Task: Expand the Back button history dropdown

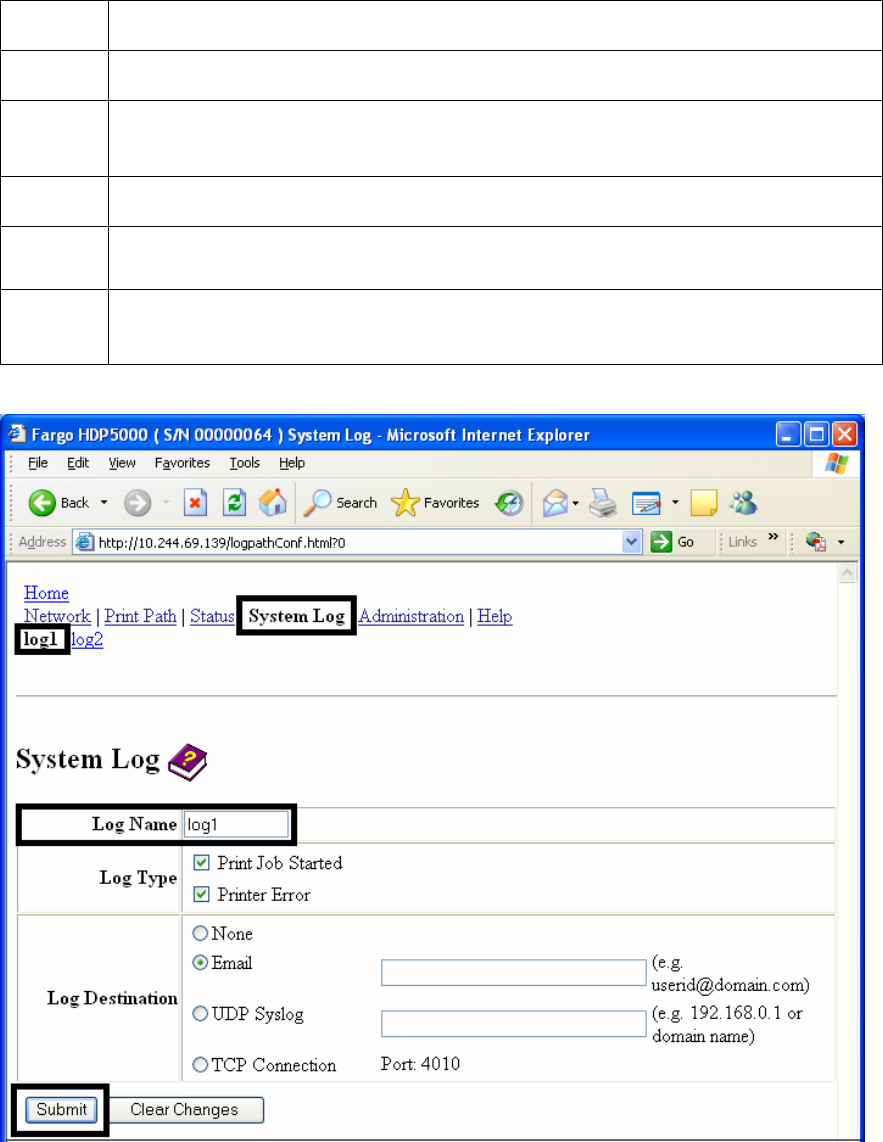Action: pos(103,503)
